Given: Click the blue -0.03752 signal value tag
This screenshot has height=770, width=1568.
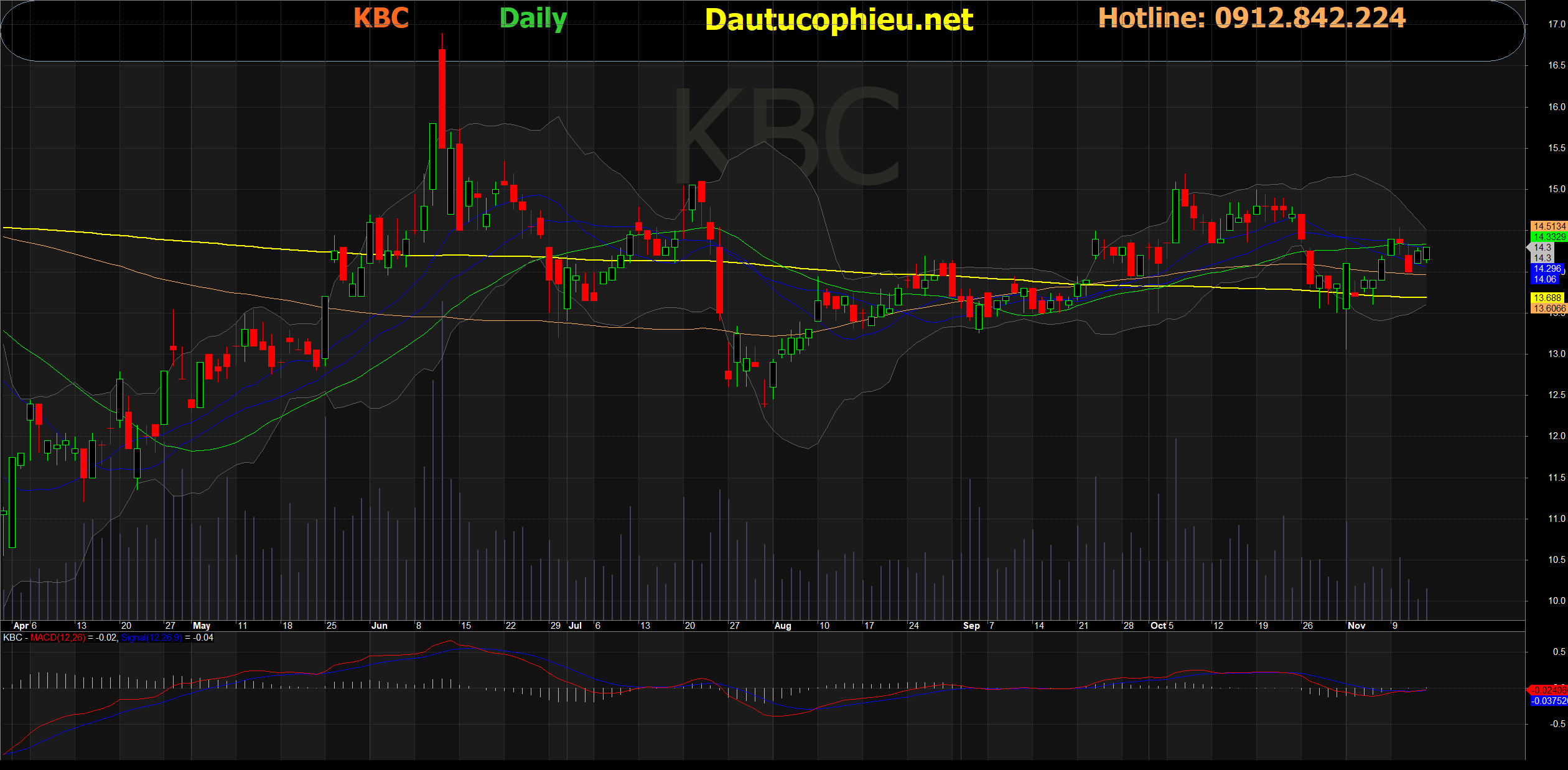Looking at the screenshot, I should [x=1549, y=701].
